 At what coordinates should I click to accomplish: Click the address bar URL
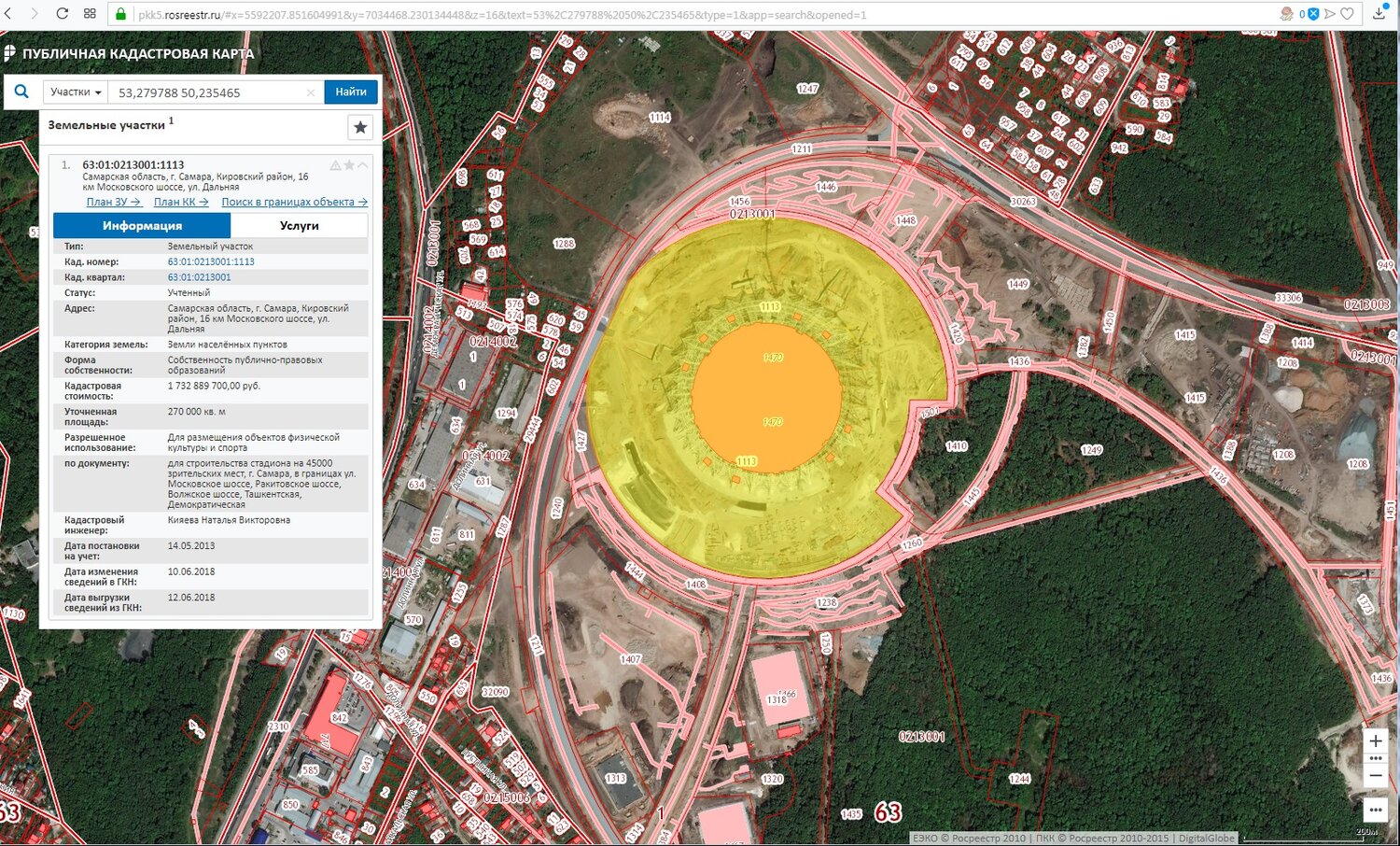502,15
